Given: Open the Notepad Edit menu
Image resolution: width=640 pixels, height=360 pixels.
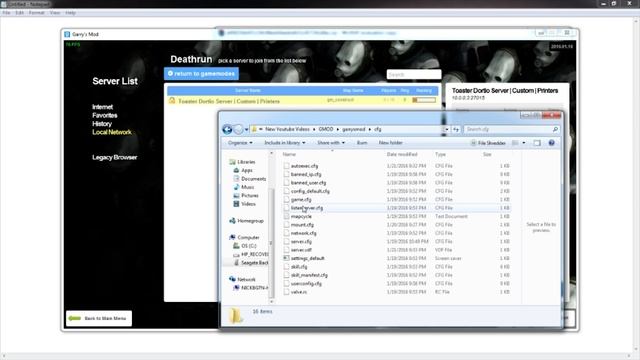Looking at the screenshot, I should 20,13.
